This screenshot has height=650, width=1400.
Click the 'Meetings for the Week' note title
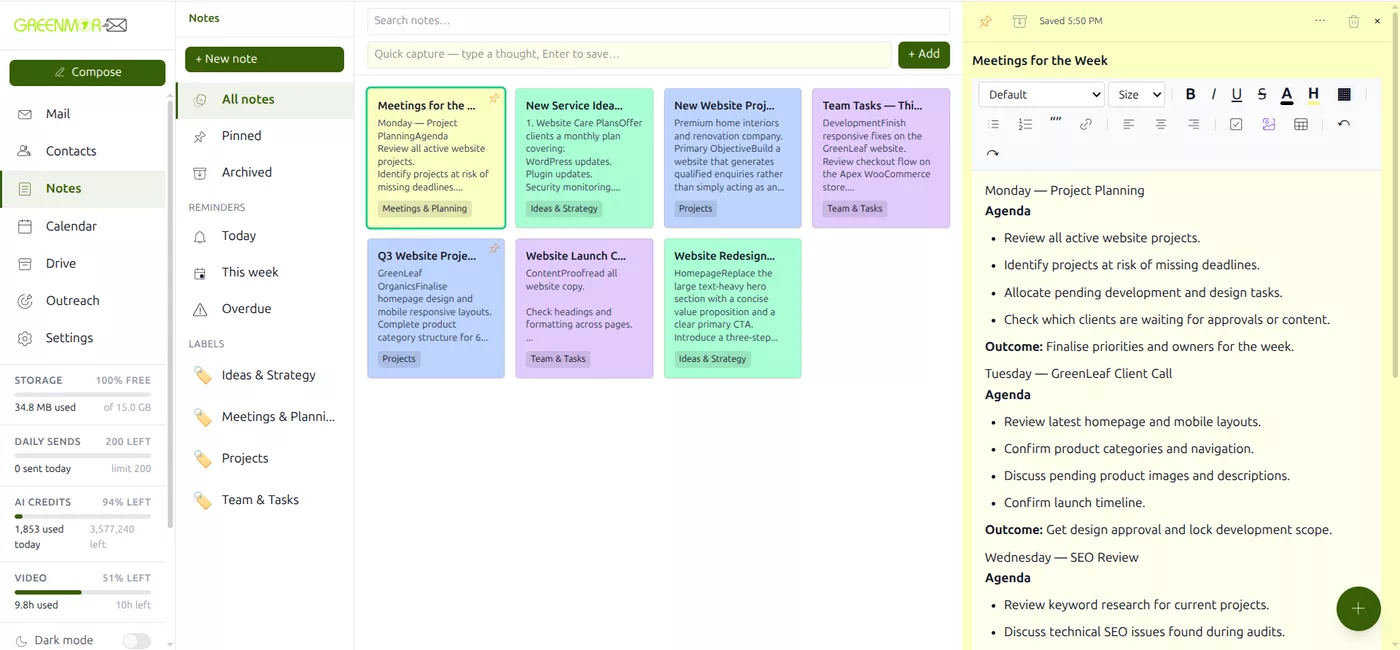pyautogui.click(x=1040, y=60)
